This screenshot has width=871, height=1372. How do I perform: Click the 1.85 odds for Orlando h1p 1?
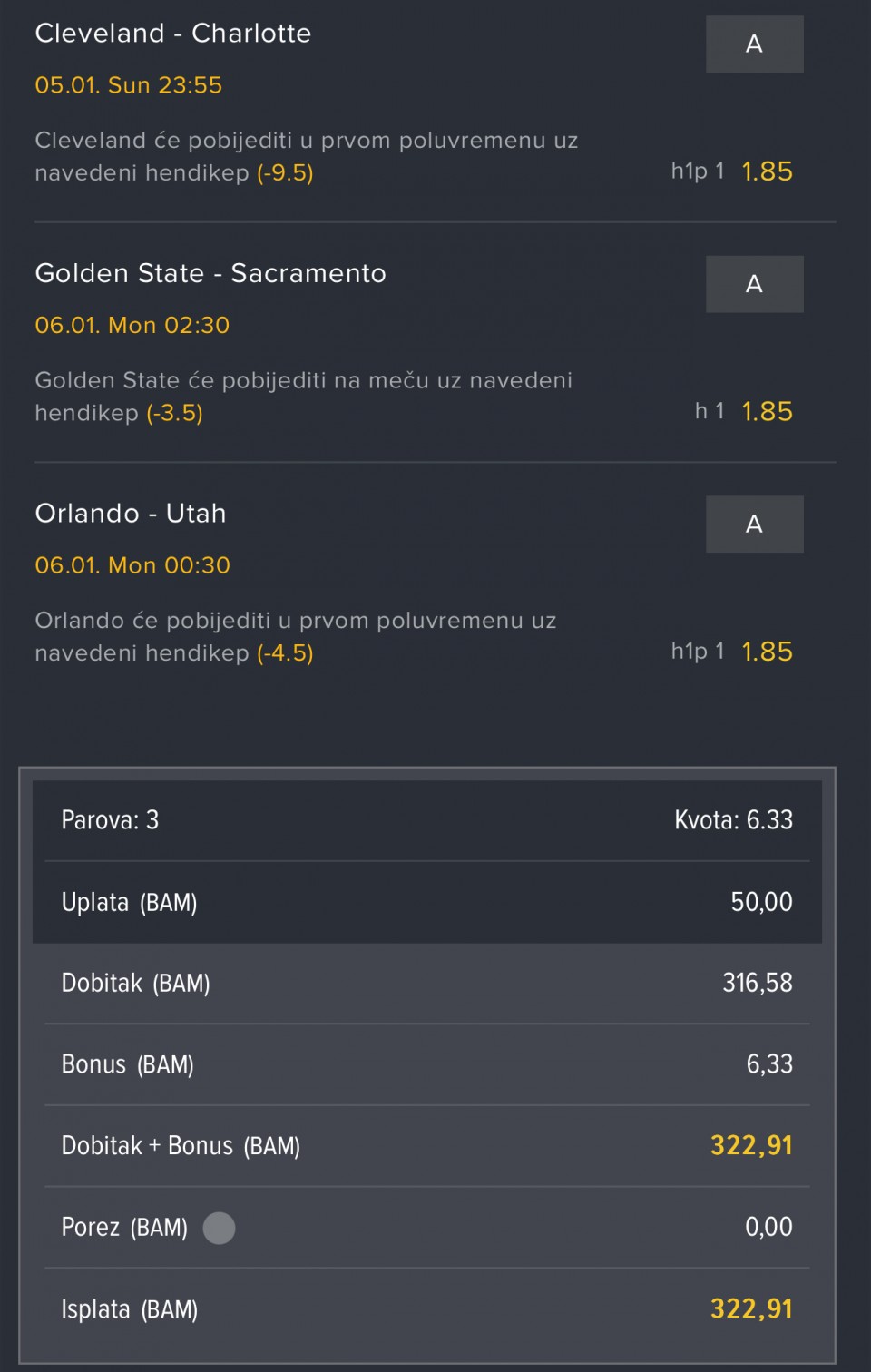click(767, 652)
